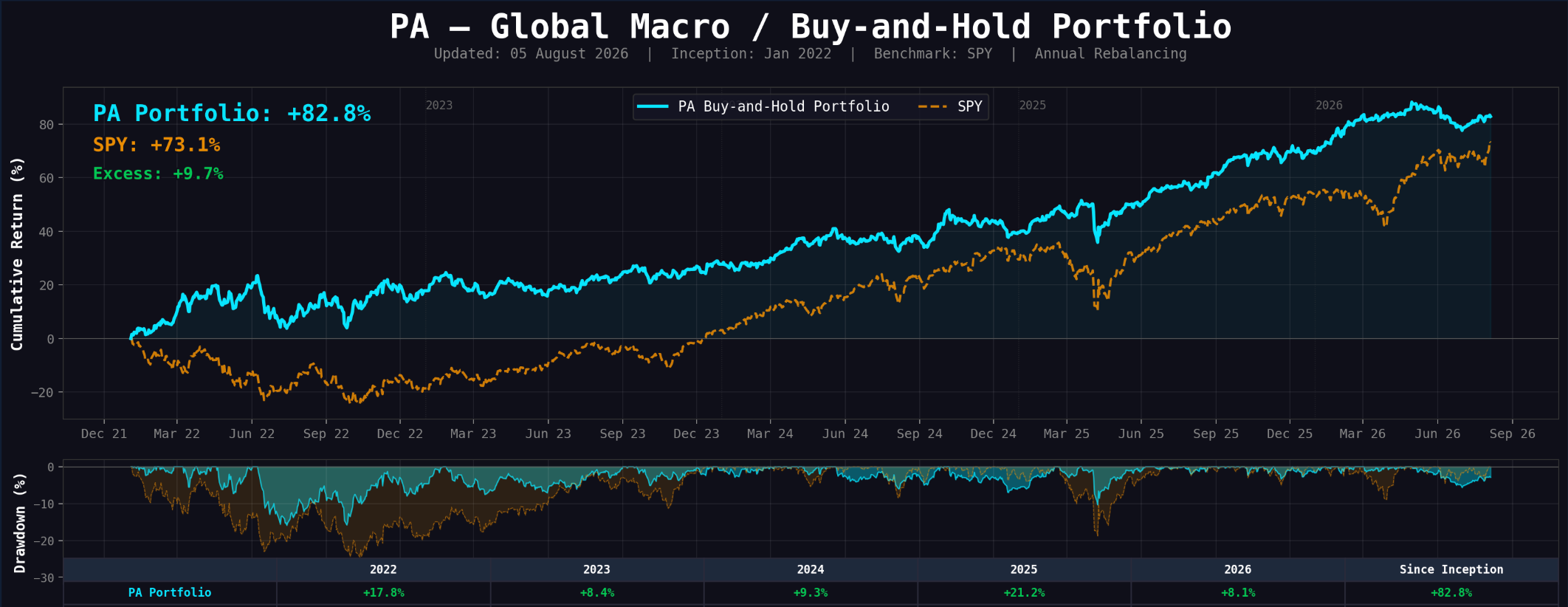Click the "Cumulative Return (%)" axis label

17,253
